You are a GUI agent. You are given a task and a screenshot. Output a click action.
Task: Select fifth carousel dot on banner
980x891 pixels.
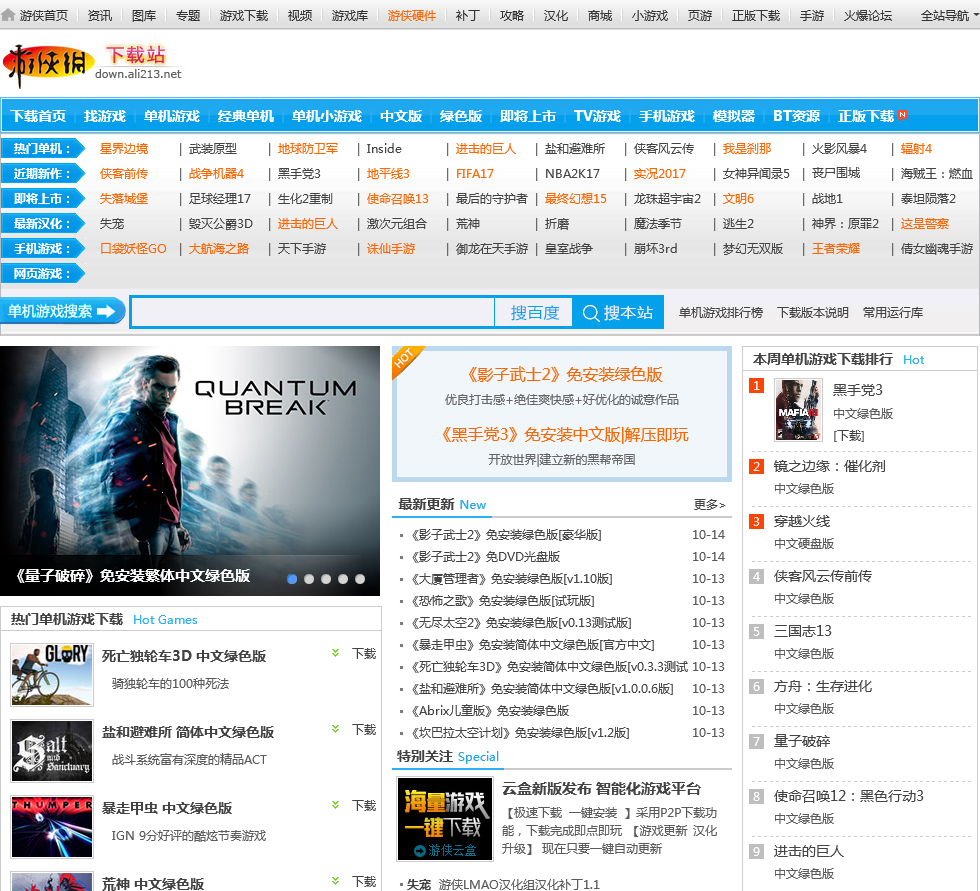360,579
